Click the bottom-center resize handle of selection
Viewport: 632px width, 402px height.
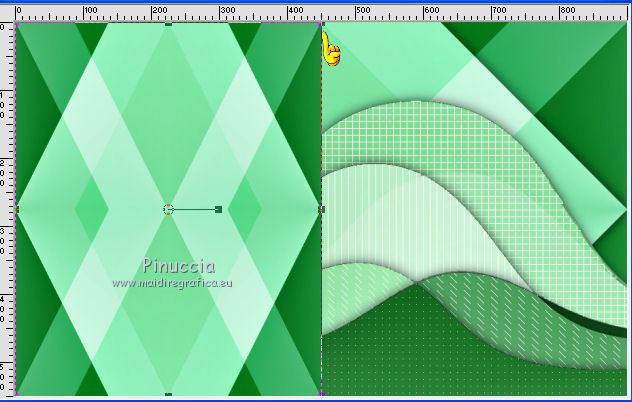(168, 394)
